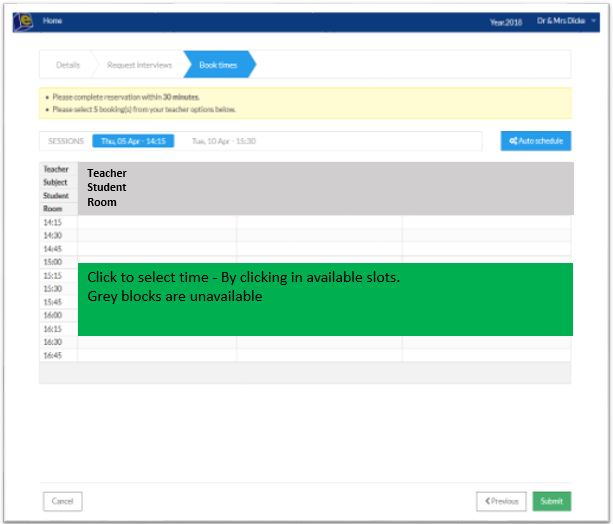Select the 14:45 slot in last teacher column
The height and width of the screenshot is (524, 613).
pyautogui.click(x=486, y=248)
